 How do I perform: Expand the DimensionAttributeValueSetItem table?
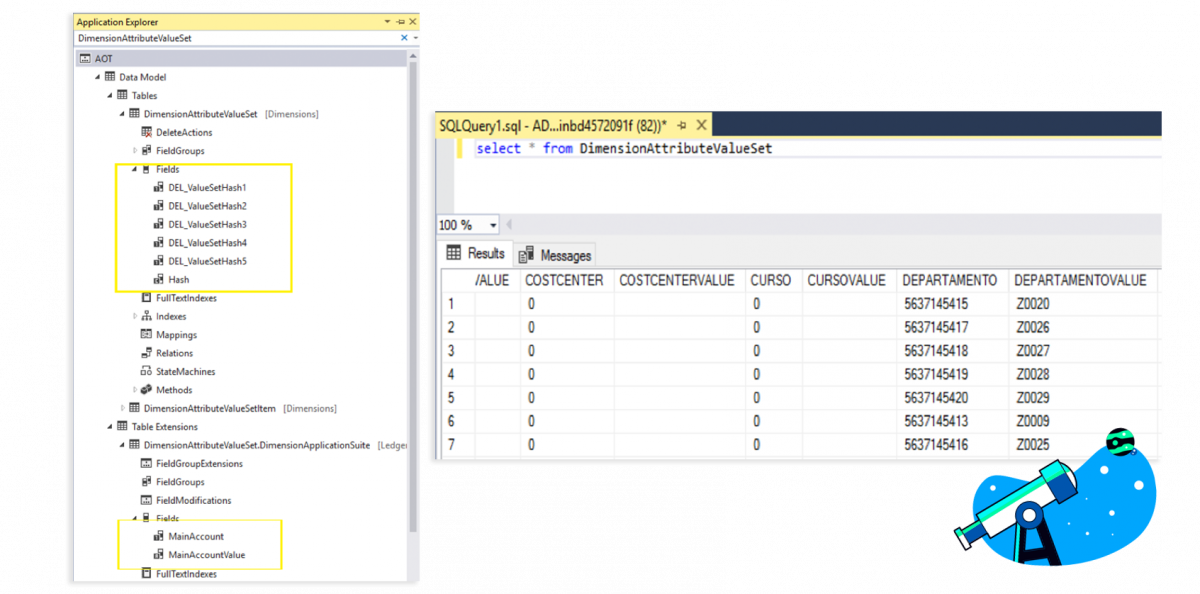[123, 408]
